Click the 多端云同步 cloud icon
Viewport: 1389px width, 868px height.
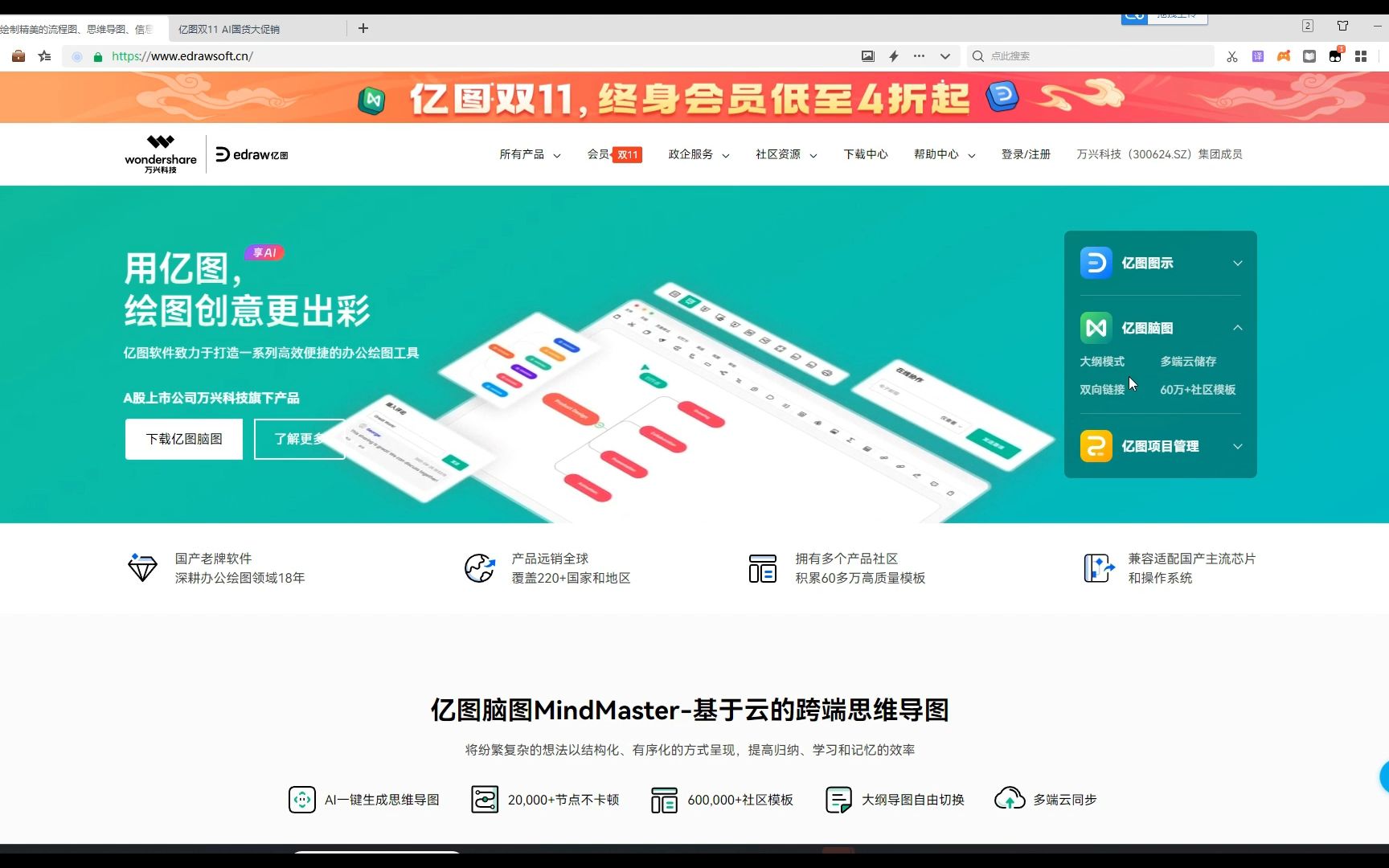point(1010,799)
